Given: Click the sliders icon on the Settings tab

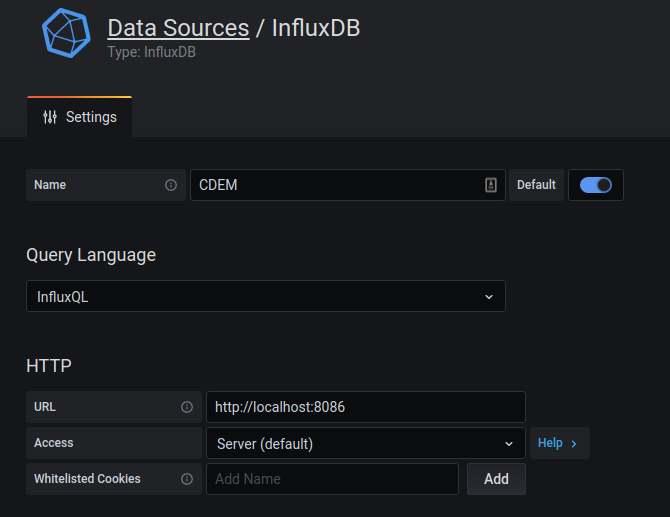Looking at the screenshot, I should [50, 117].
